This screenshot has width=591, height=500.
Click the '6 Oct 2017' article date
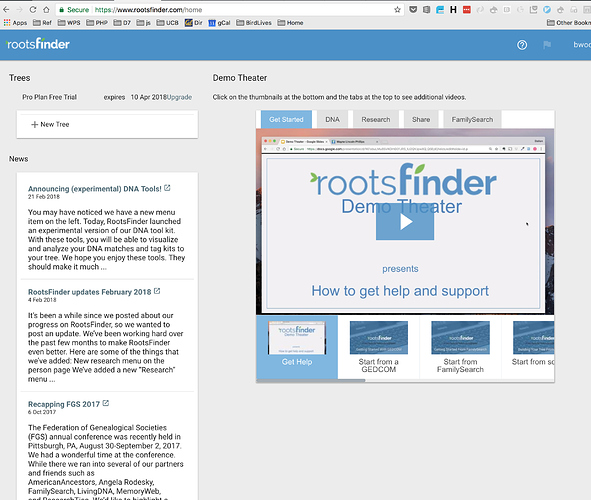tap(42, 412)
